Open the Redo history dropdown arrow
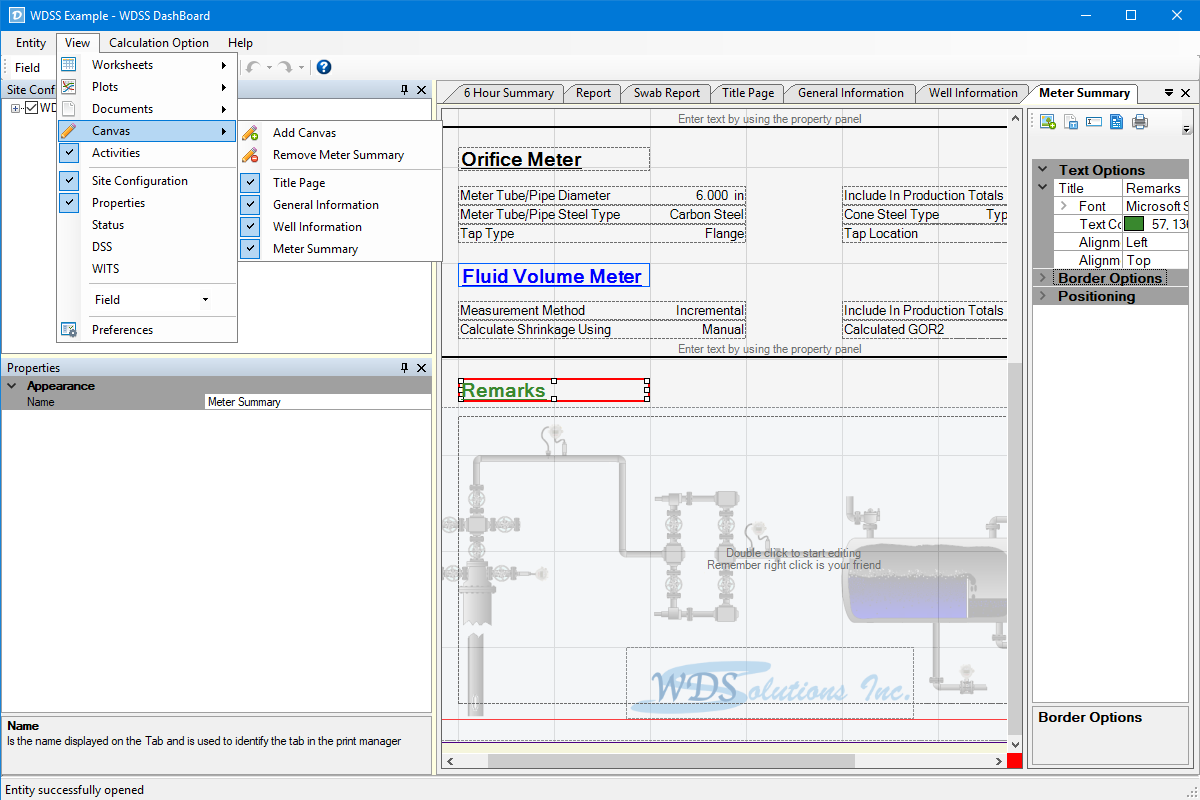Screen dimensions: 1200x800 (x=301, y=68)
